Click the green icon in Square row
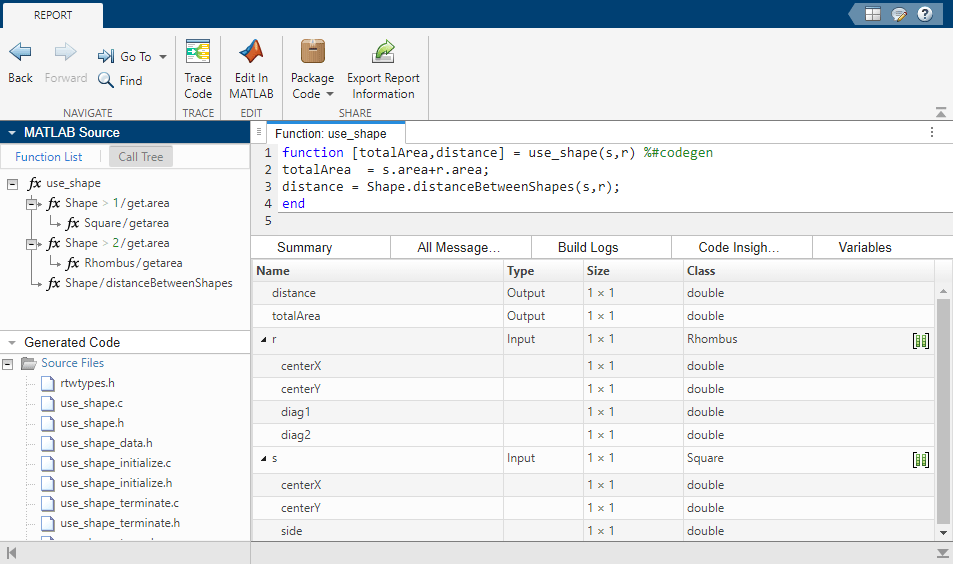Viewport: 953px width, 564px height. click(921, 459)
